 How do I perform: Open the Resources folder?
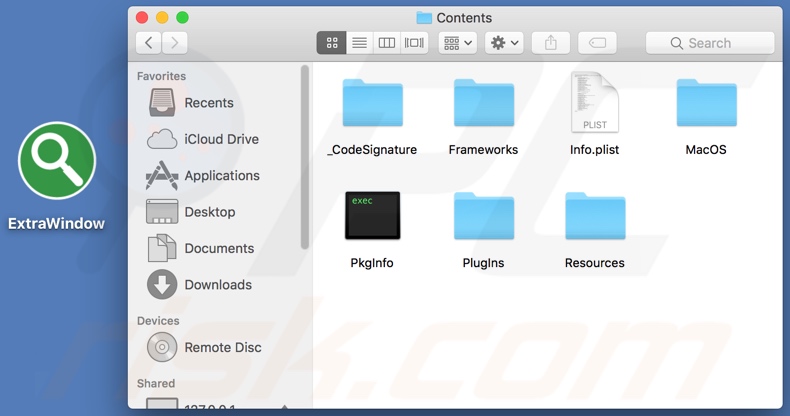(x=594, y=217)
